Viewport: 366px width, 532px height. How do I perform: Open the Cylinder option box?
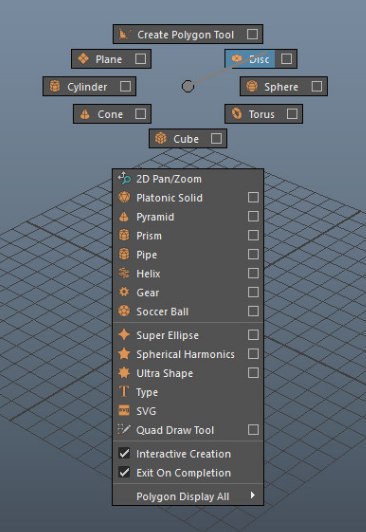coord(126,86)
